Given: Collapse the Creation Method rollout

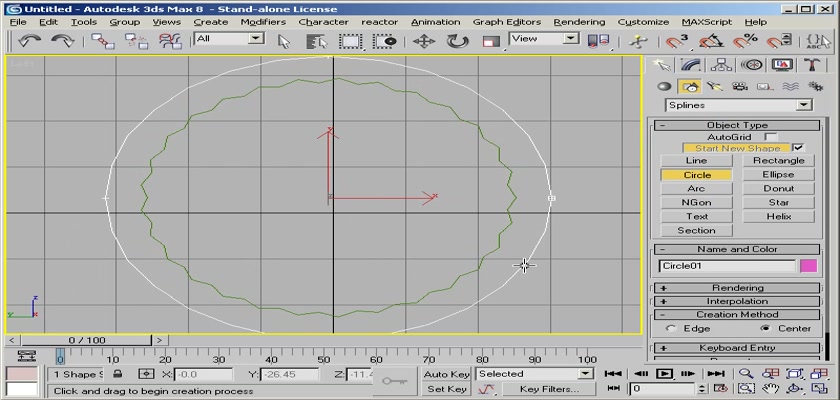Looking at the screenshot, I should click(737, 315).
